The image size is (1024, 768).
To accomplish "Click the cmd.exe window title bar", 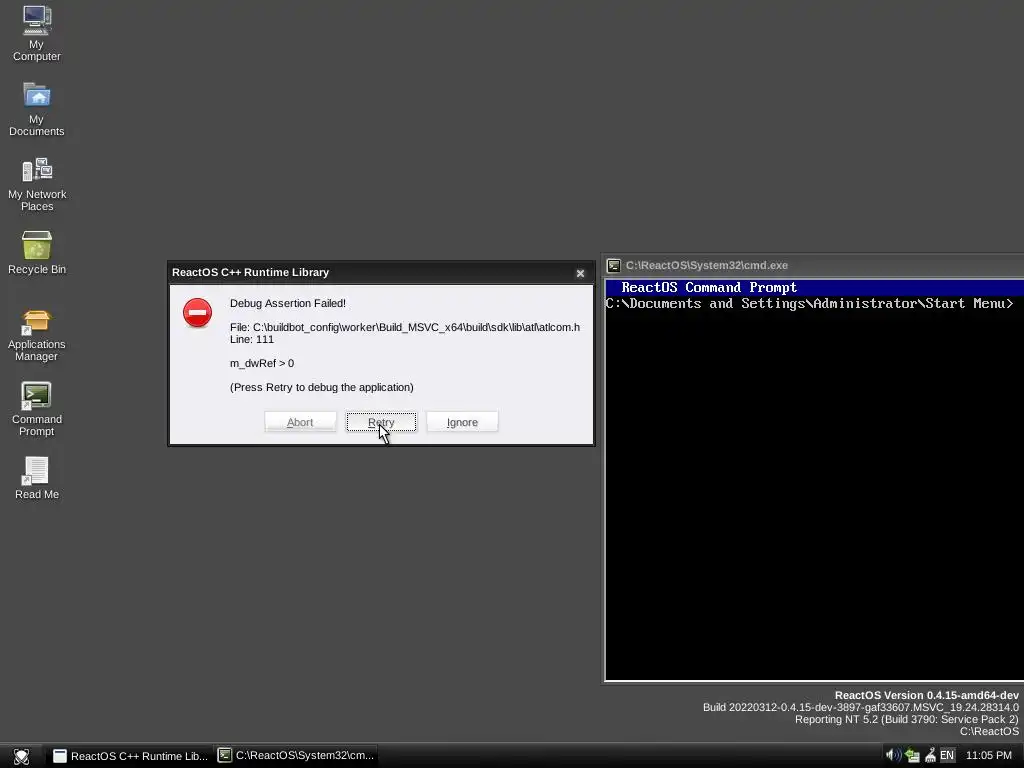I will [813, 265].
